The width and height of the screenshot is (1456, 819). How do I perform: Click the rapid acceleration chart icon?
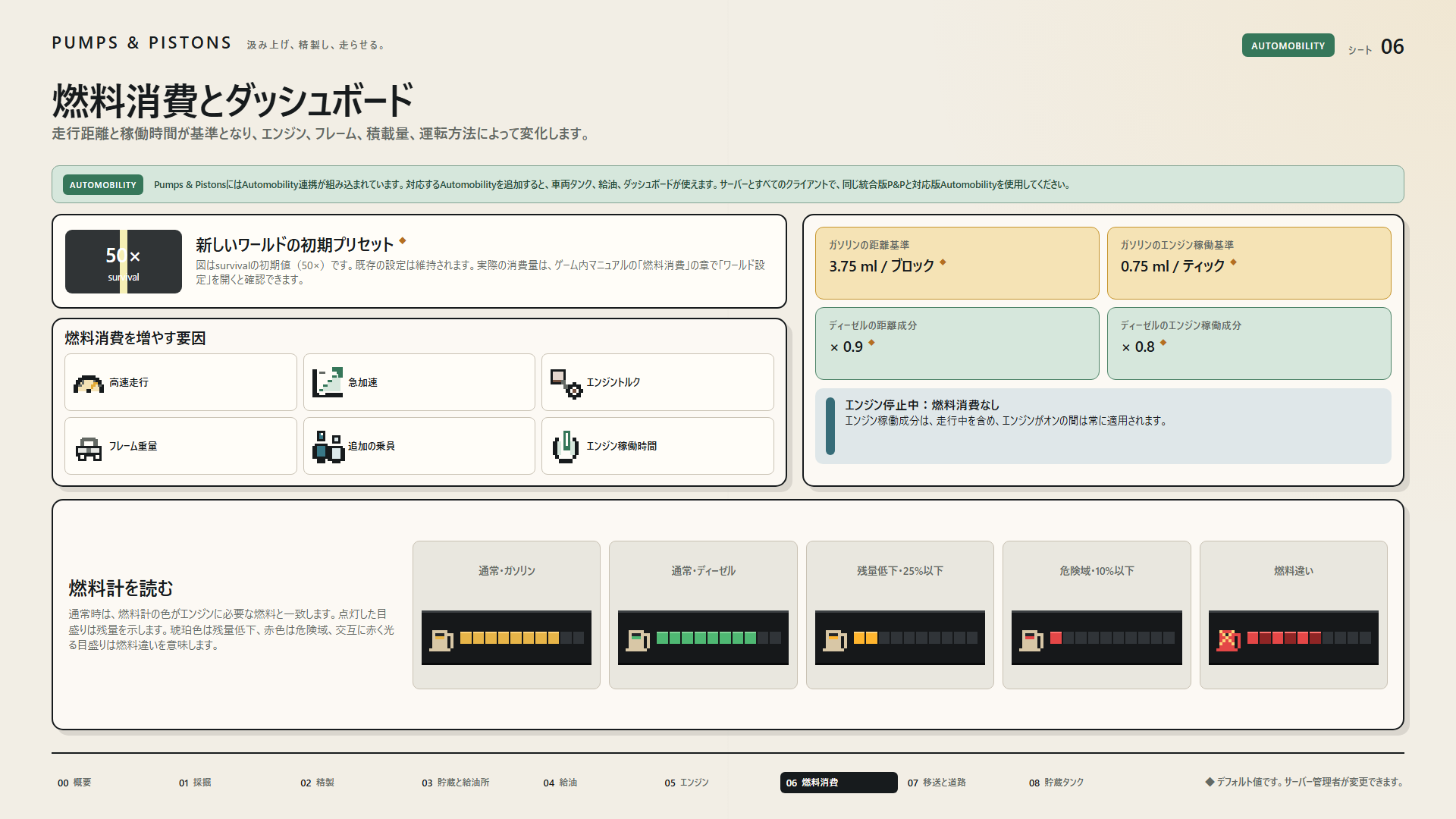tap(328, 382)
